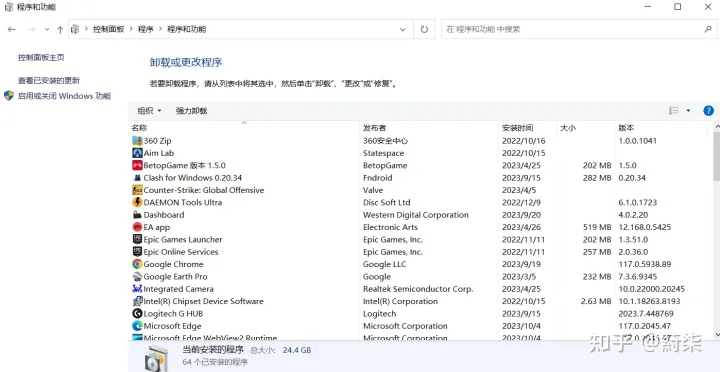
Task: Click the Intel Chipset Device Software icon
Action: [x=137, y=301]
